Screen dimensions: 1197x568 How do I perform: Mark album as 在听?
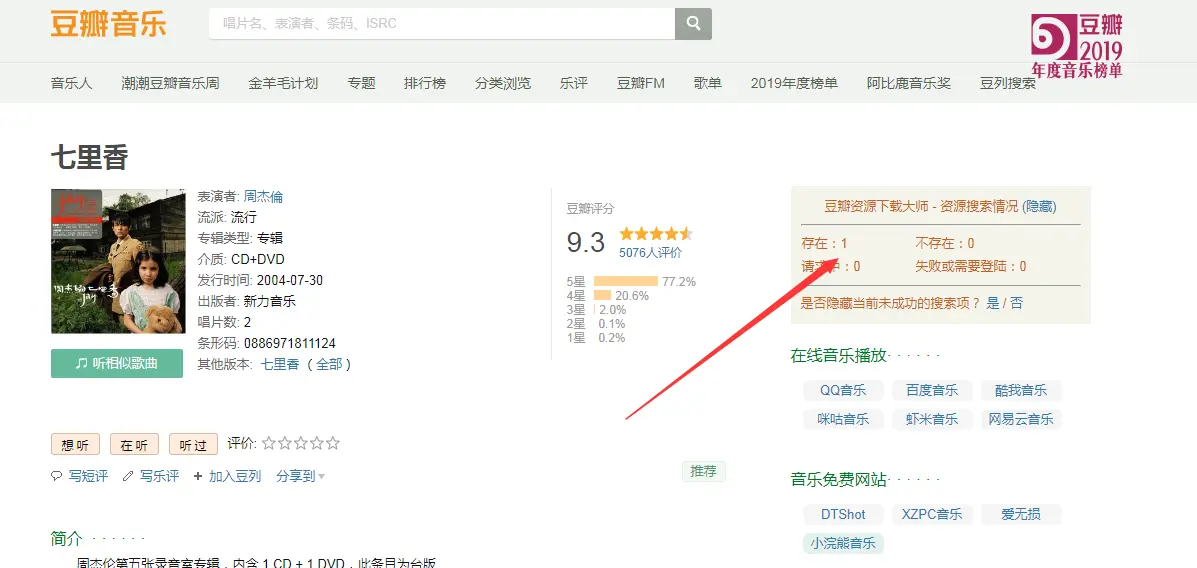click(x=134, y=445)
